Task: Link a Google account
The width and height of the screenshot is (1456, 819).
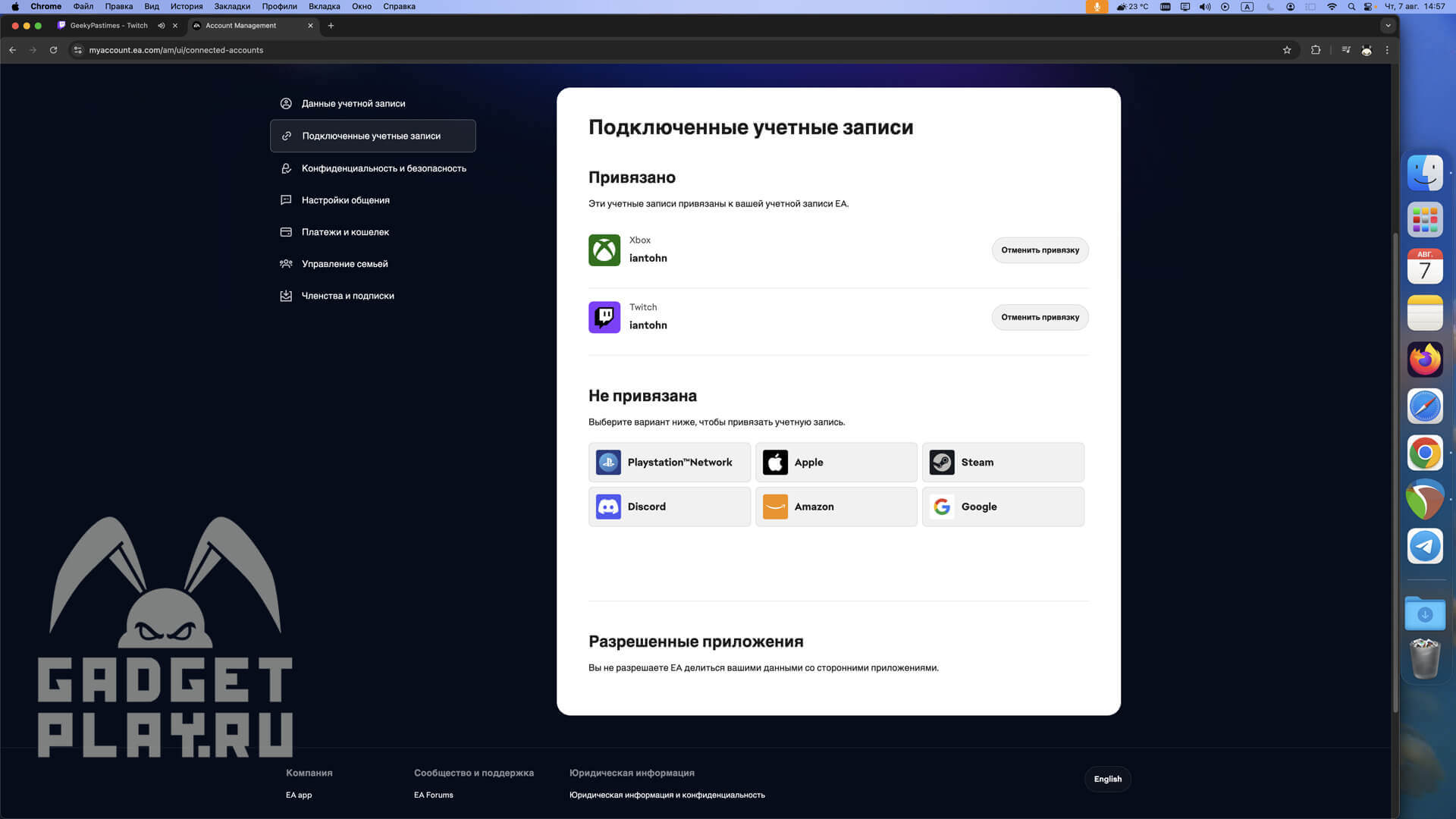Action: click(x=1003, y=507)
